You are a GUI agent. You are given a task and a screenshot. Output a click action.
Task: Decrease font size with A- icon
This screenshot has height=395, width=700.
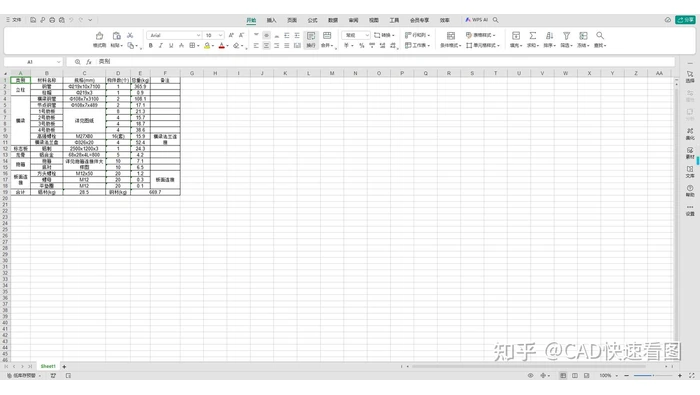[x=242, y=35]
